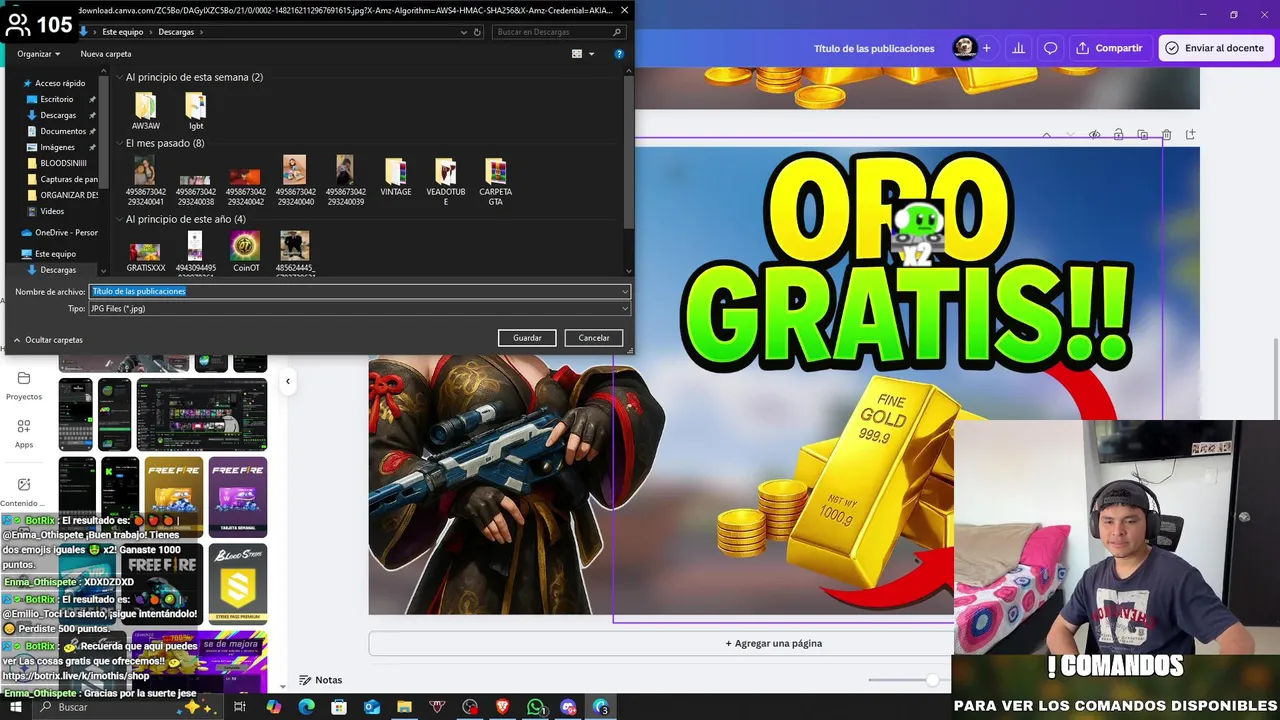The width and height of the screenshot is (1280, 720).
Task: Click the Guardar button
Action: (527, 338)
